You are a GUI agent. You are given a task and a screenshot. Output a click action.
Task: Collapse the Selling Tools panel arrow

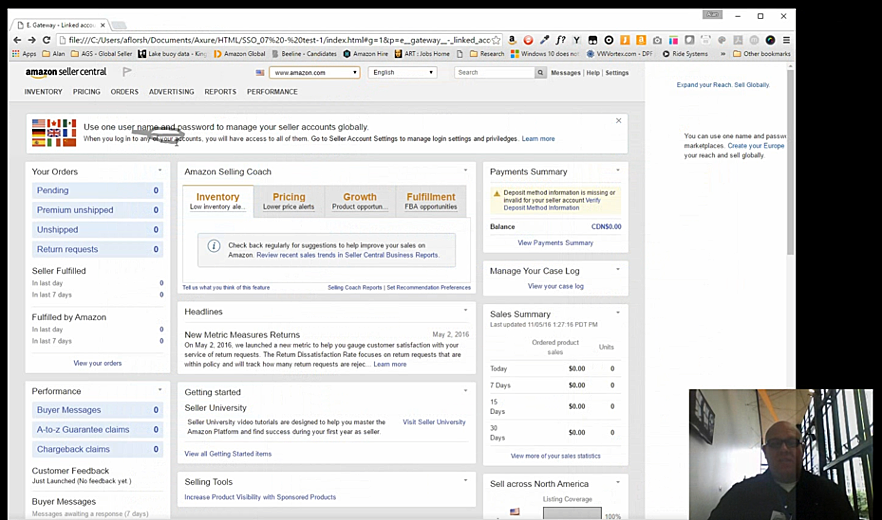pyautogui.click(x=465, y=480)
